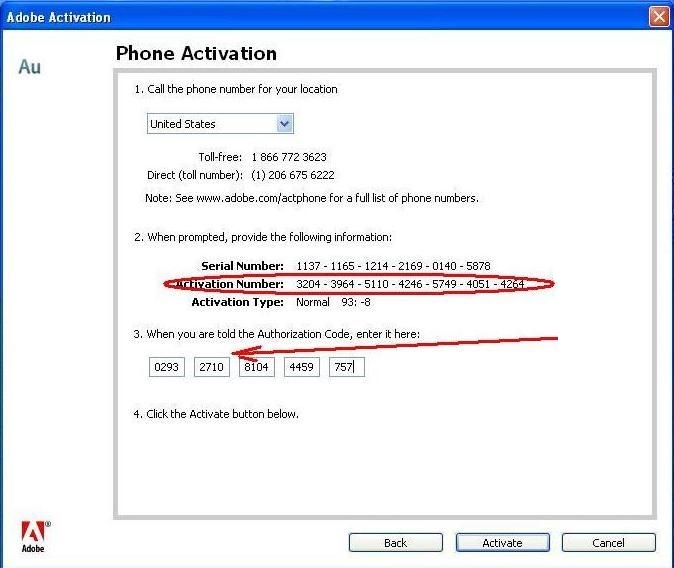Click the serial number 1137 - 1165 - 1214 value
Image resolution: width=674 pixels, height=568 pixels.
pyautogui.click(x=393, y=266)
